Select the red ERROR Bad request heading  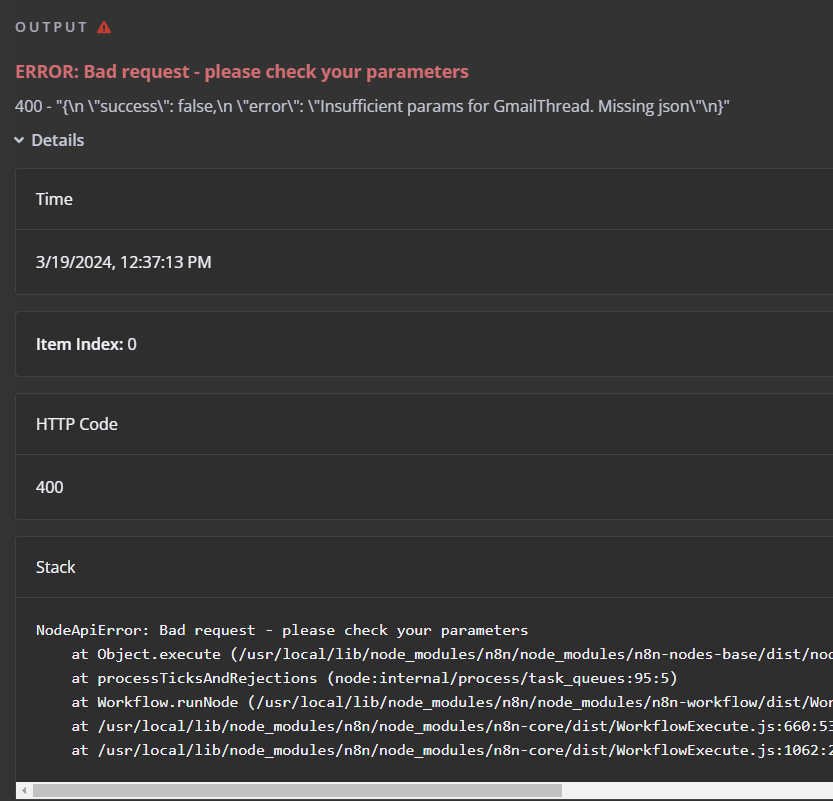pos(242,72)
